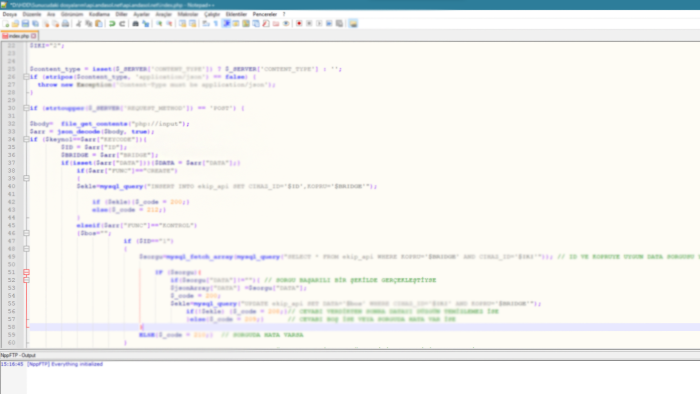Image resolution: width=700 pixels, height=394 pixels.
Task: Create a new file via toolbar icon
Action: (5, 23)
